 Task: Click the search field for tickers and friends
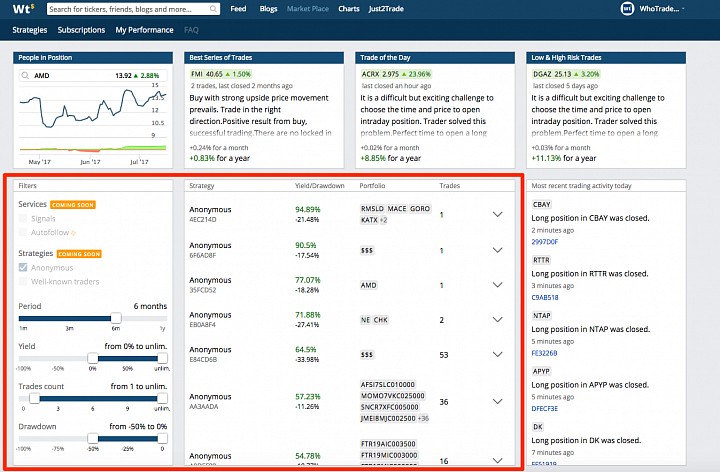click(133, 9)
